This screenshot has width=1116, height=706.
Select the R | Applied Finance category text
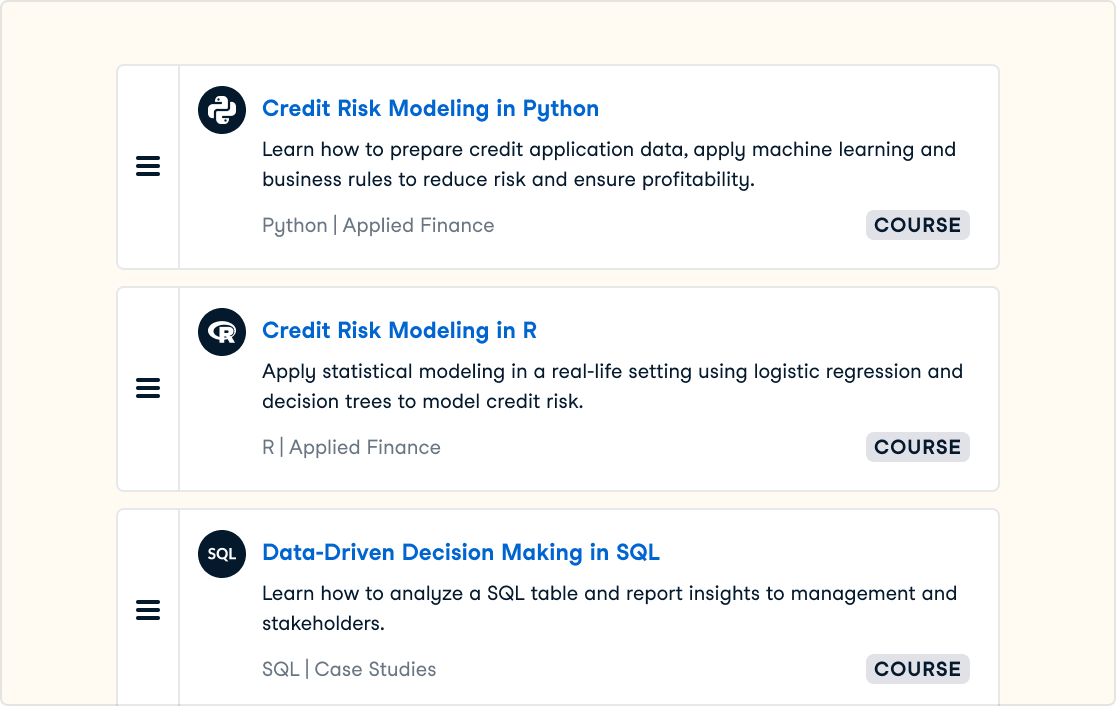[351, 447]
